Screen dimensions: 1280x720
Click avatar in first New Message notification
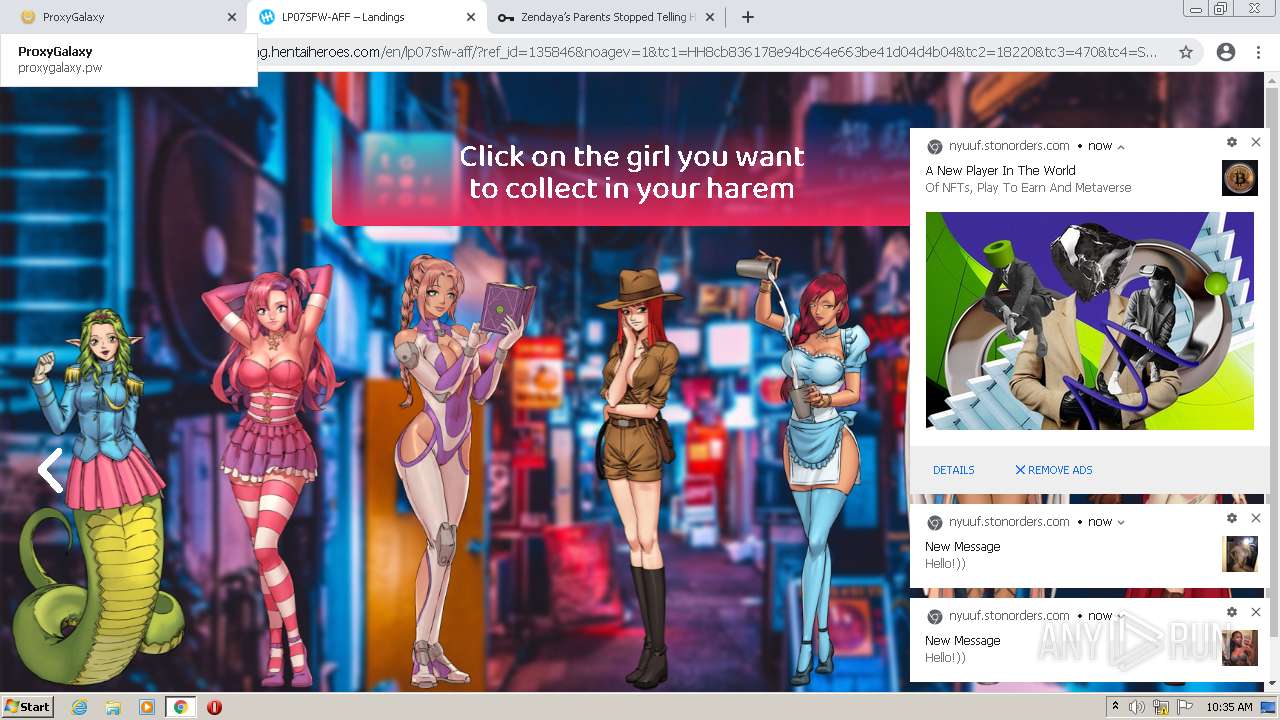tap(1240, 554)
